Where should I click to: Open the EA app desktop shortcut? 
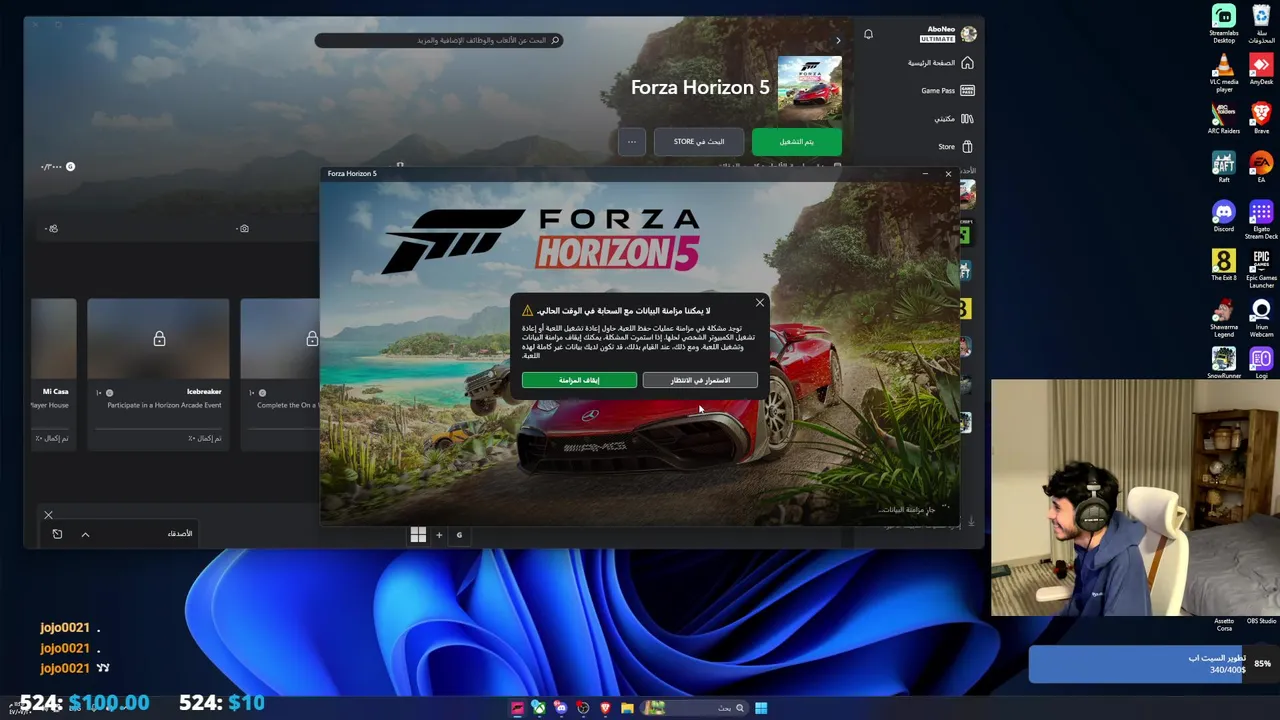(x=1261, y=167)
